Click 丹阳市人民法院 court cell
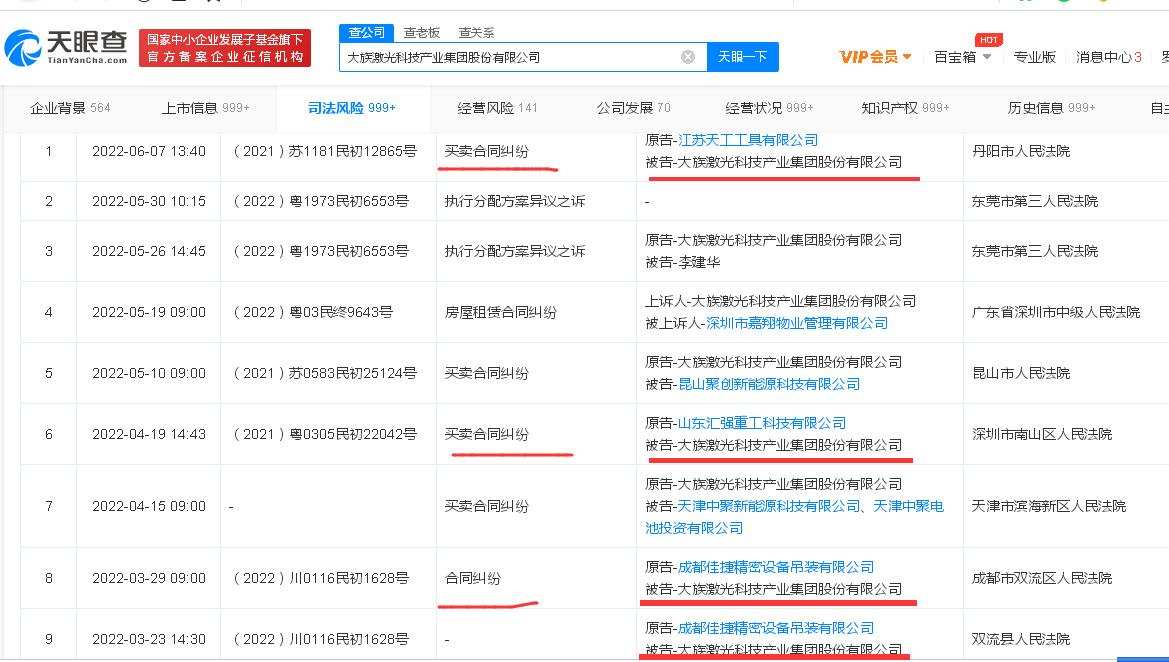Image resolution: width=1169 pixels, height=662 pixels. [x=1021, y=151]
